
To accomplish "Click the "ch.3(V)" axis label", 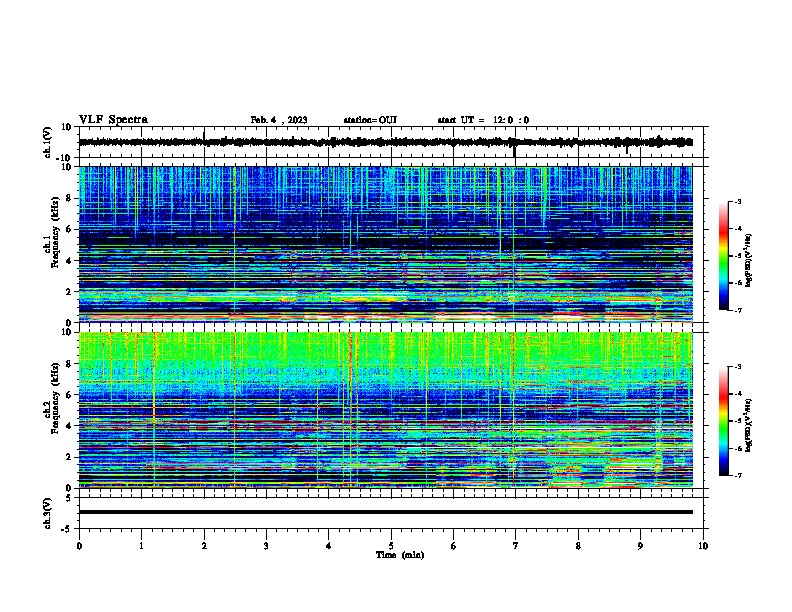I will click(48, 513).
